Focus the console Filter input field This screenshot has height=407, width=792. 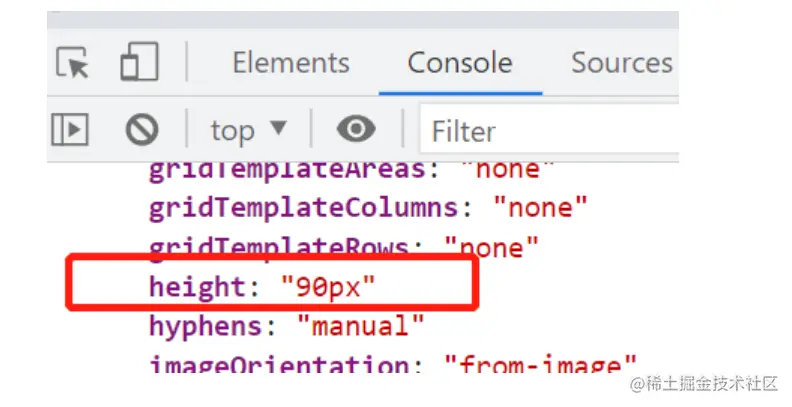coord(550,131)
